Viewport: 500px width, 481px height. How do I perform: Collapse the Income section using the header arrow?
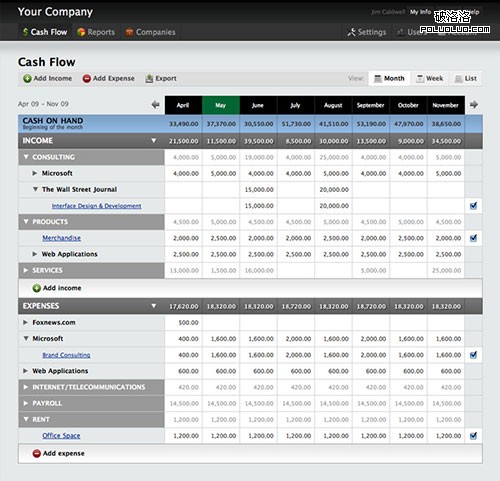coord(154,141)
